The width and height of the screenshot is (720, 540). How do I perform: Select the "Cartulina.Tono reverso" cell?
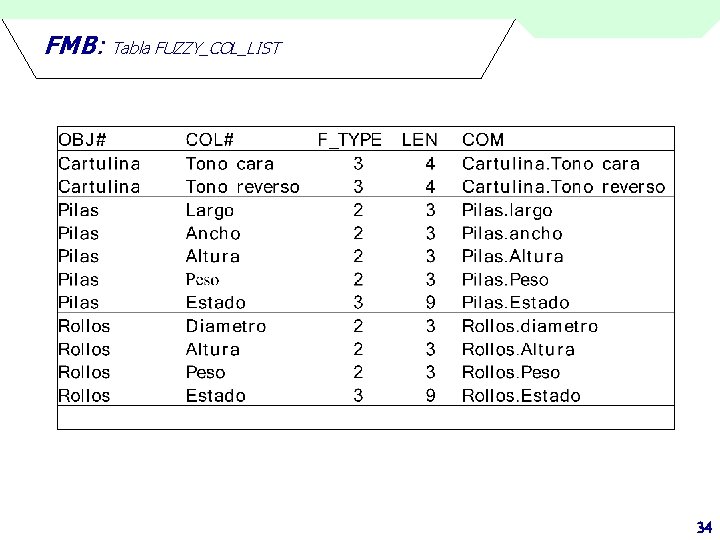[x=563, y=187]
